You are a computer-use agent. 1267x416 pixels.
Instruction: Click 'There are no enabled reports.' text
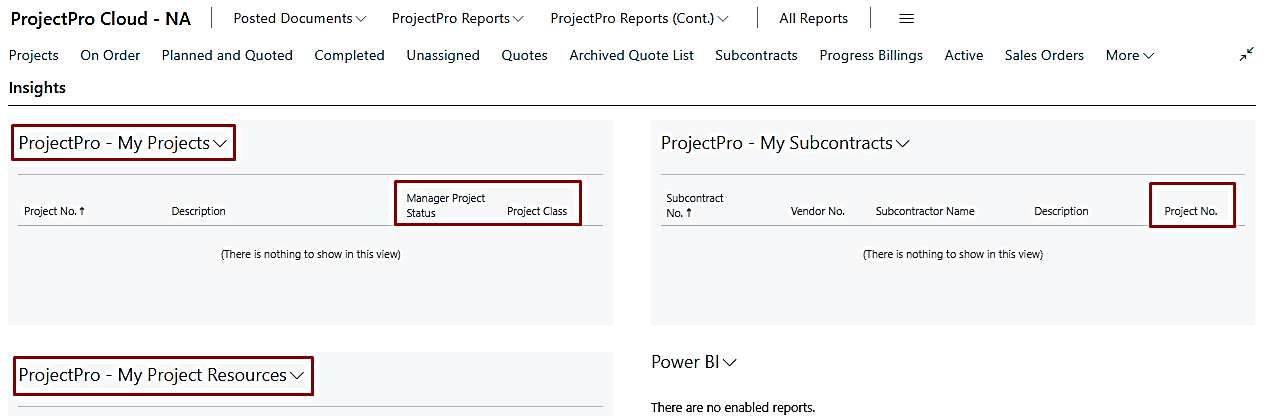tap(733, 407)
